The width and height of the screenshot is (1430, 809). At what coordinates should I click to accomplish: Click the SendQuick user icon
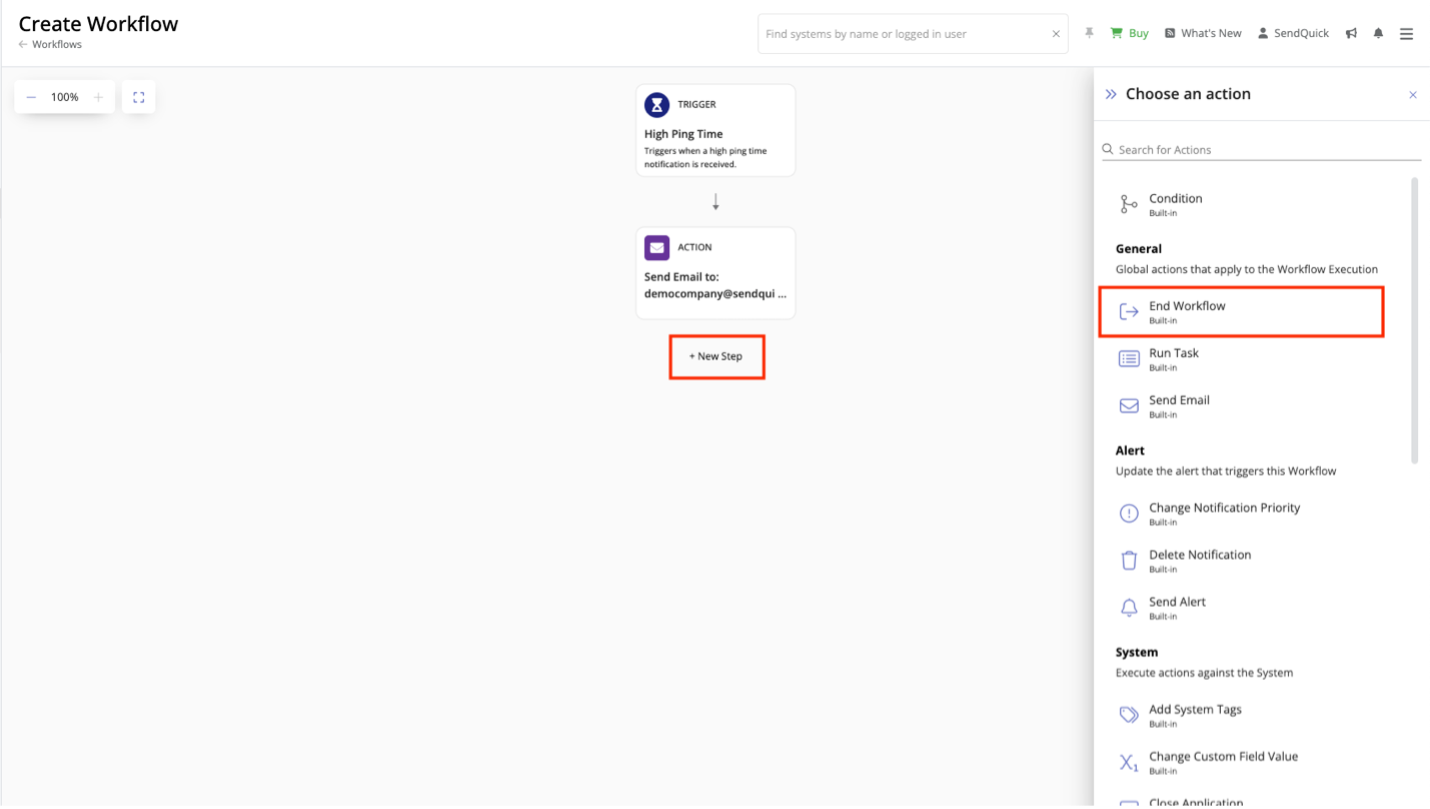click(1263, 33)
